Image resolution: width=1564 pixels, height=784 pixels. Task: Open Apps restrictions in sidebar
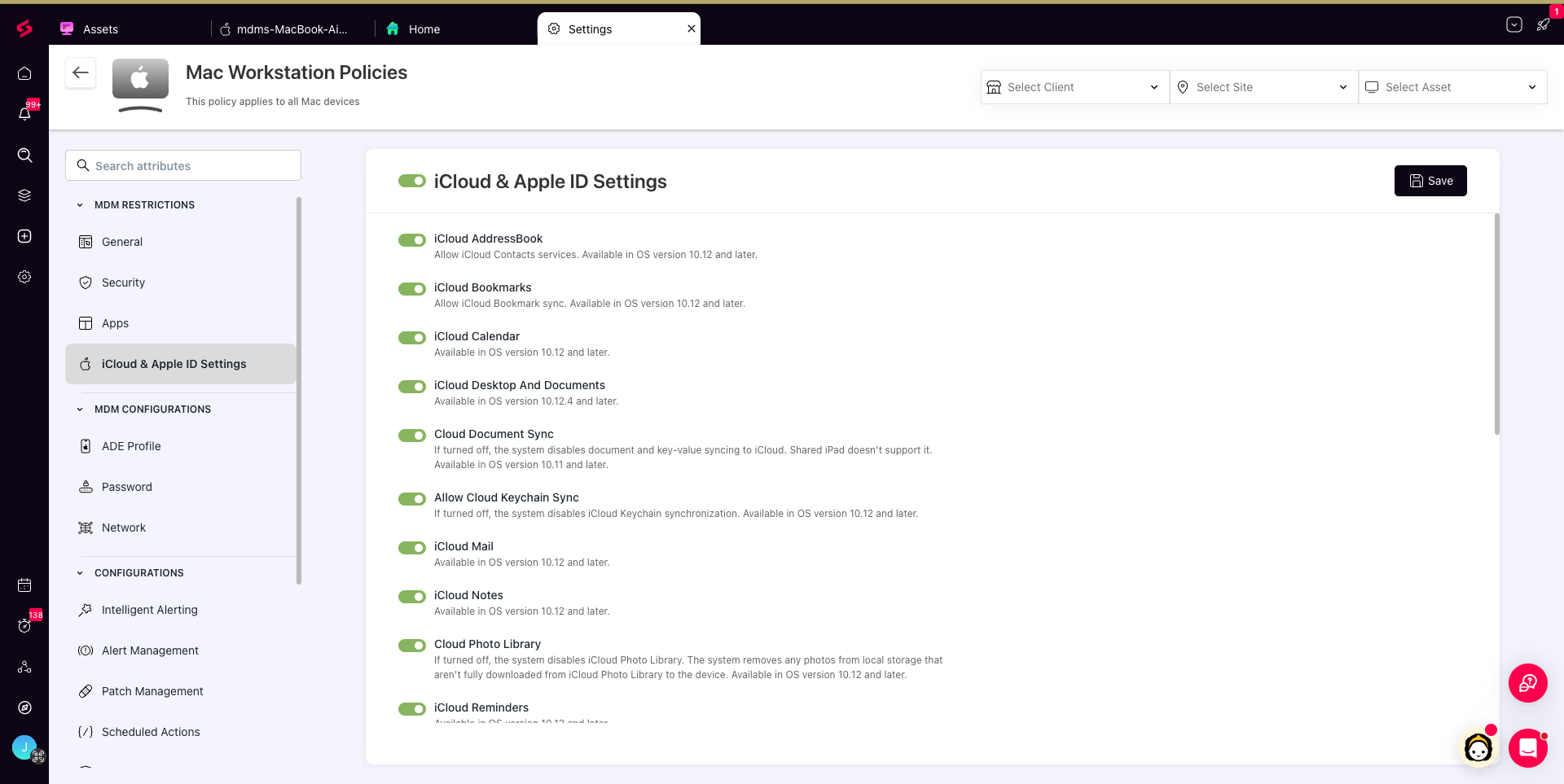[181, 323]
